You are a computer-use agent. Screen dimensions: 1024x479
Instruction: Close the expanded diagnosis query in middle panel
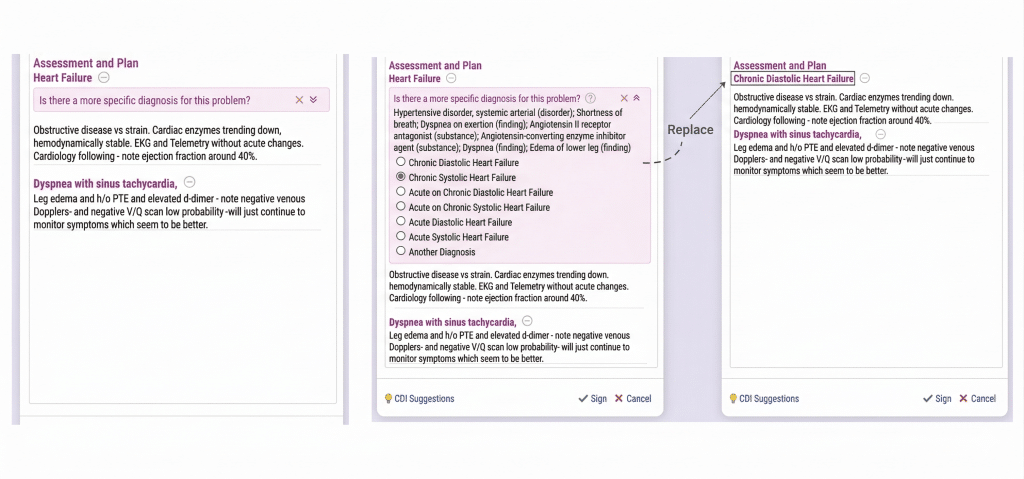point(624,98)
